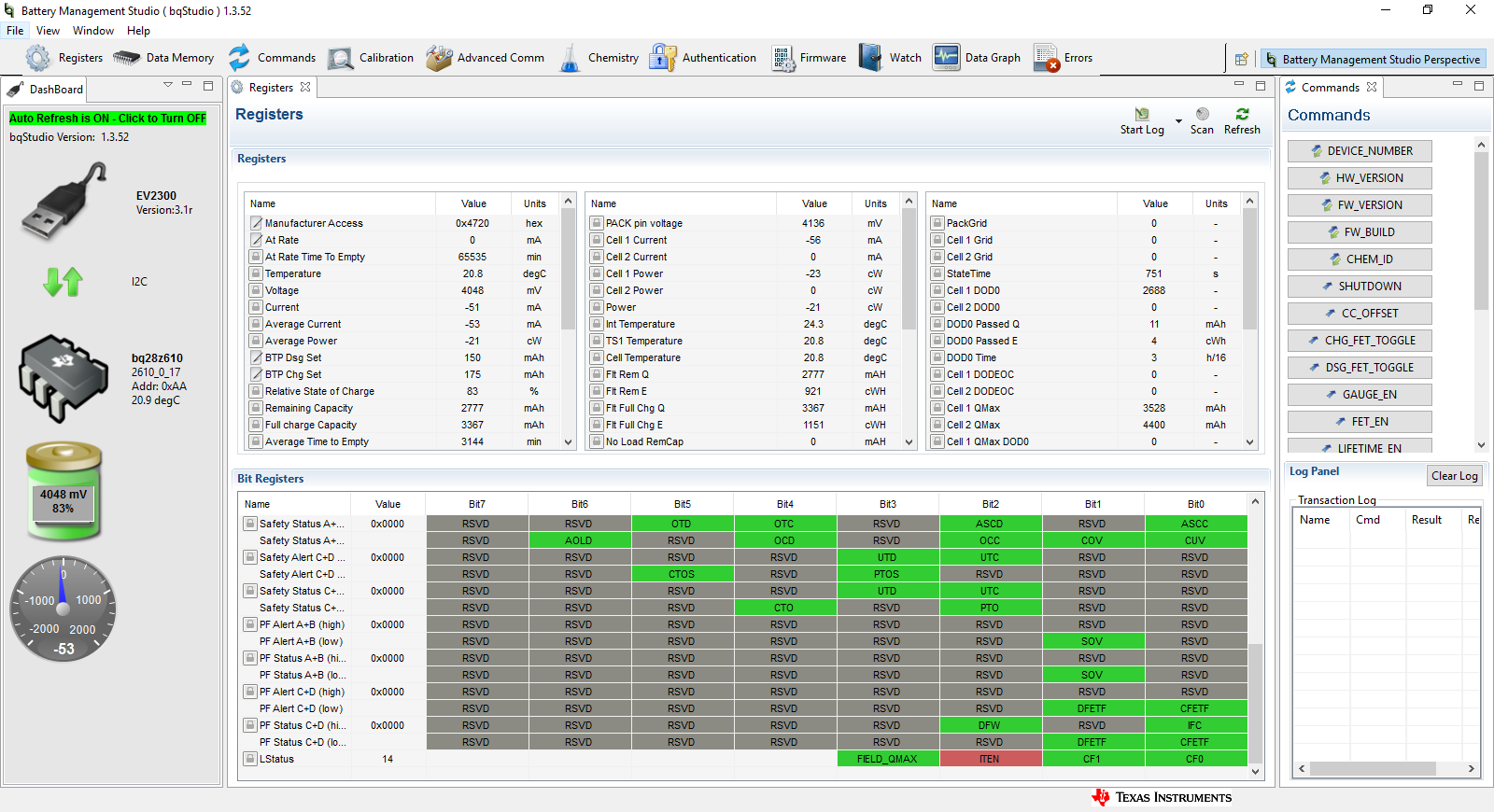Image resolution: width=1494 pixels, height=812 pixels.
Task: Close the Commands tab with its X
Action: click(1372, 88)
